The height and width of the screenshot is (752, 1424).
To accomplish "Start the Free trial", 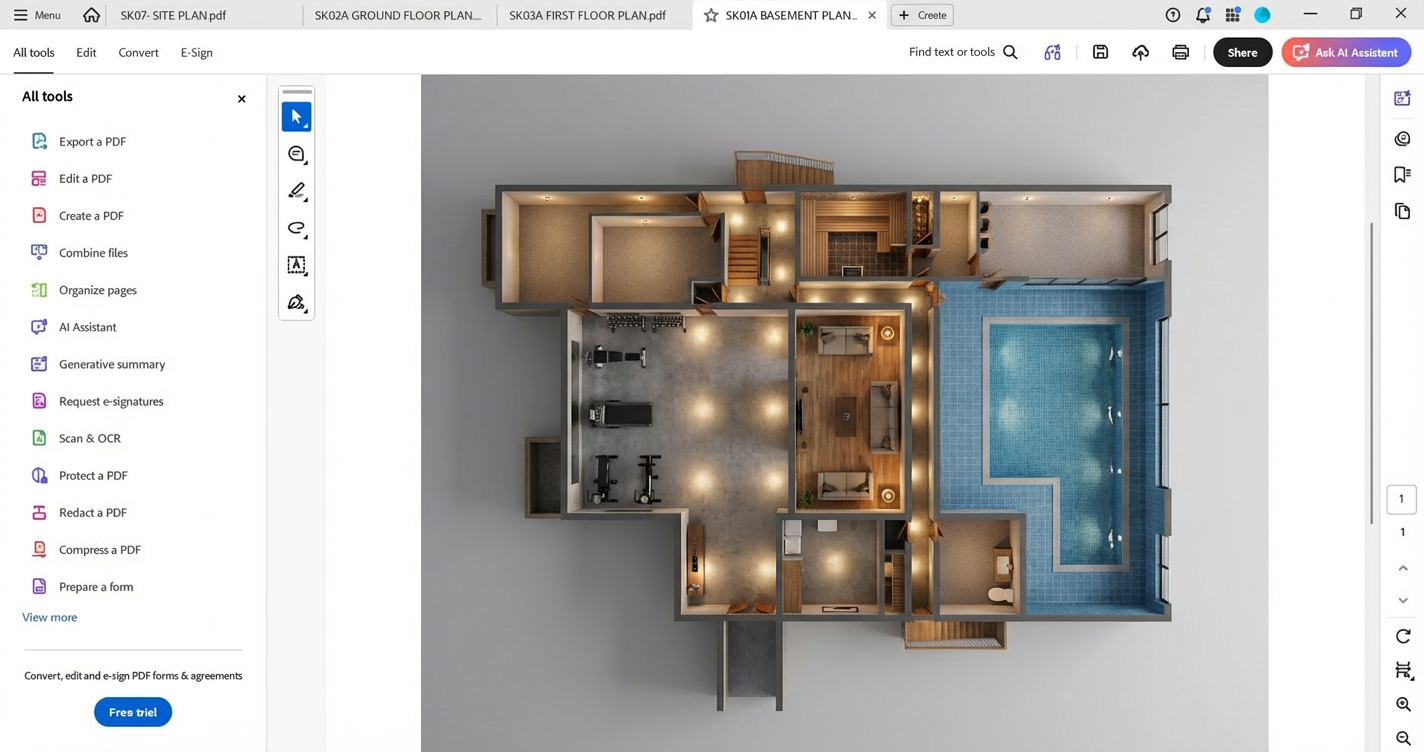I will [x=133, y=712].
